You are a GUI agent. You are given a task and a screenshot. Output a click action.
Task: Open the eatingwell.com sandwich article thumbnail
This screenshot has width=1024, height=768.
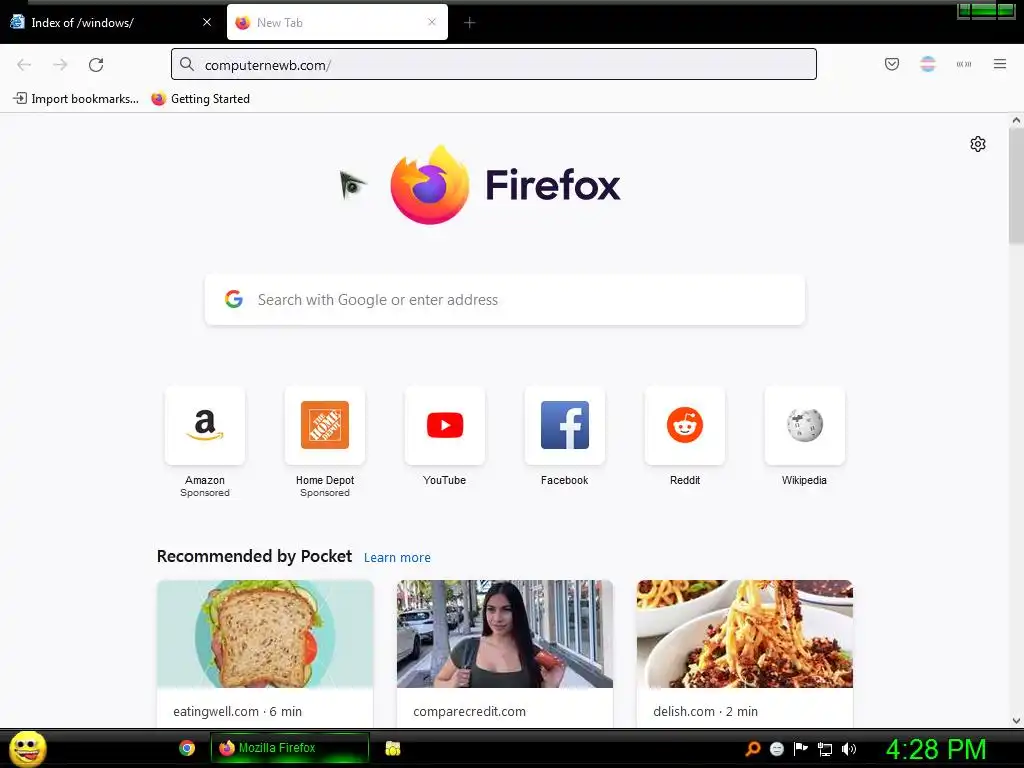tap(265, 633)
